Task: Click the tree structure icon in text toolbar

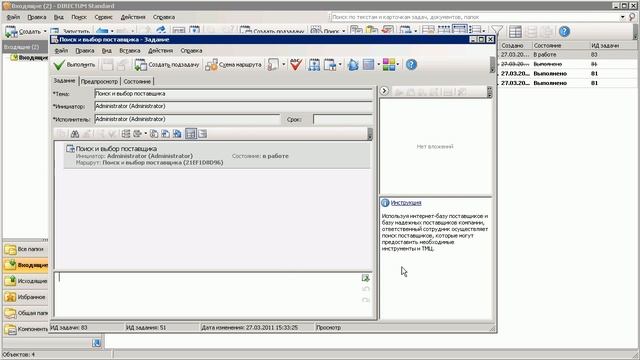Action: tap(126, 134)
